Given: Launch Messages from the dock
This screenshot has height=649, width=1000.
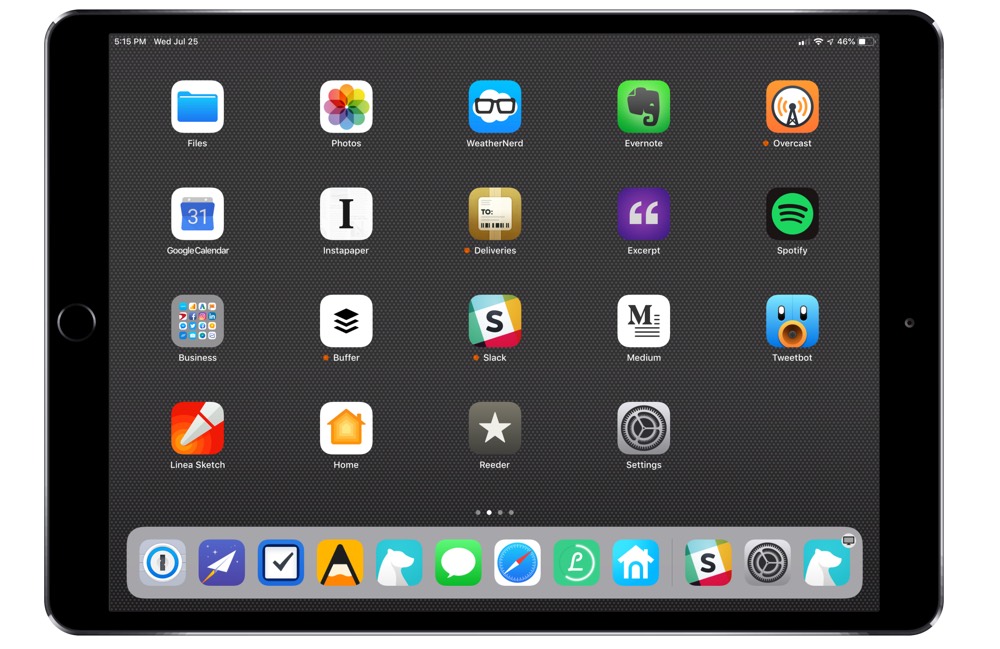Looking at the screenshot, I should pos(458,563).
